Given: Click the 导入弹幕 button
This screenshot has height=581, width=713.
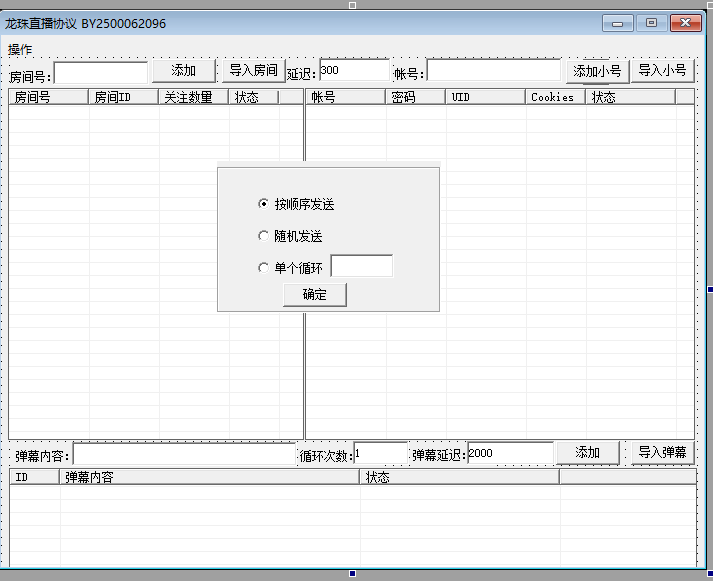Looking at the screenshot, I should [x=662, y=453].
